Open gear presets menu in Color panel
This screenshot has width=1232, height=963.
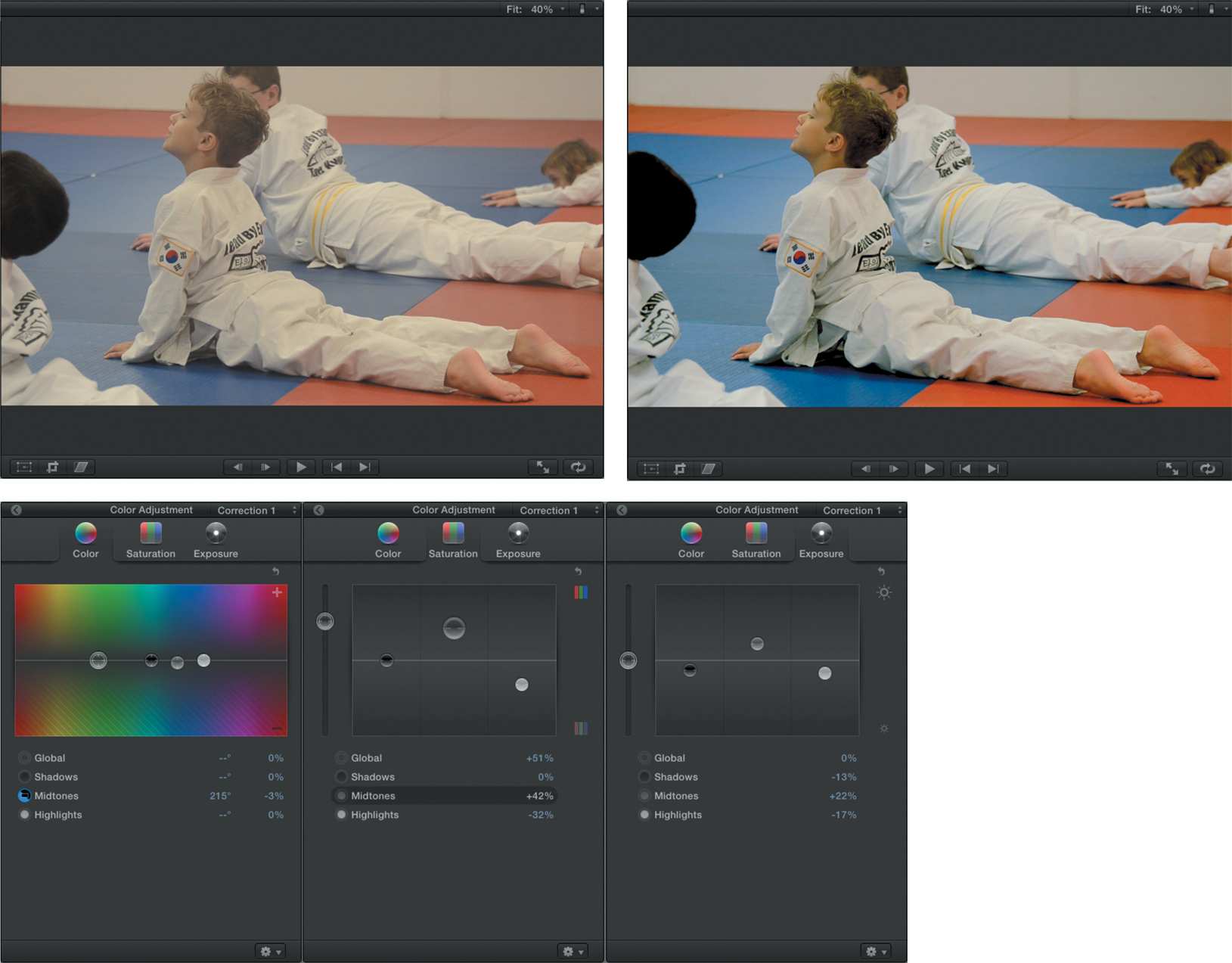[x=271, y=951]
